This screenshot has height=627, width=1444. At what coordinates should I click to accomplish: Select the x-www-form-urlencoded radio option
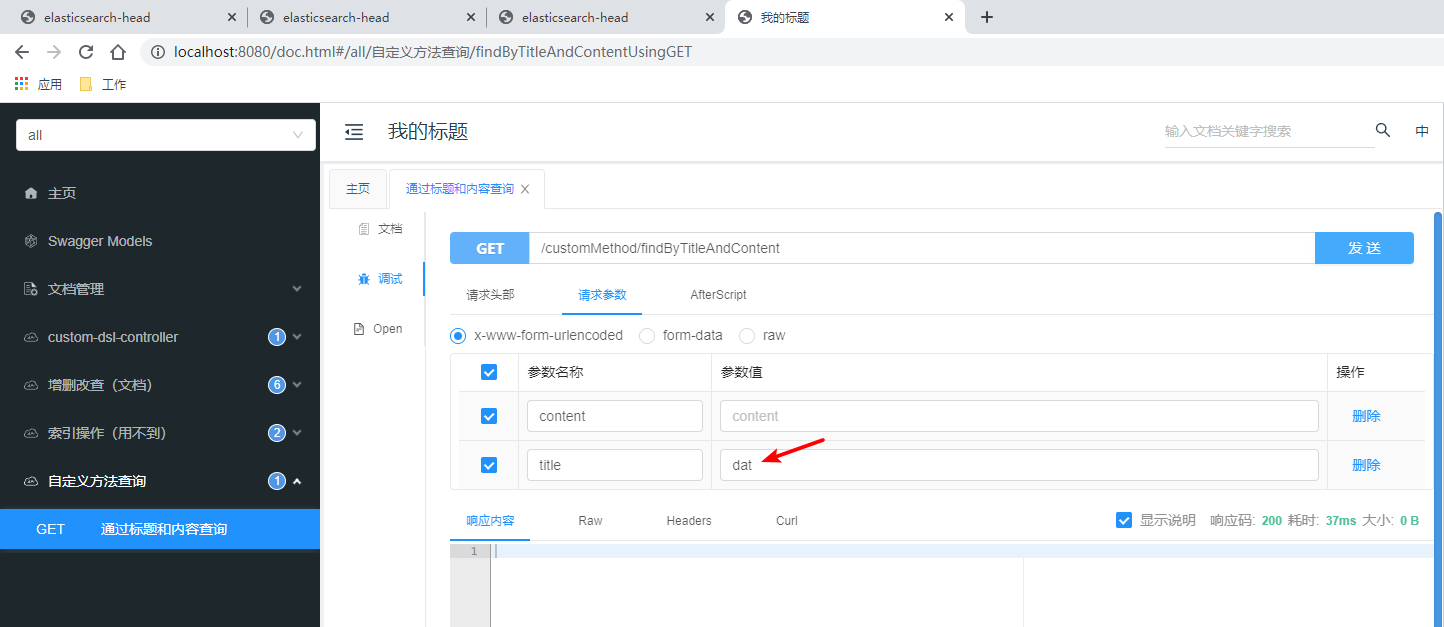(458, 335)
